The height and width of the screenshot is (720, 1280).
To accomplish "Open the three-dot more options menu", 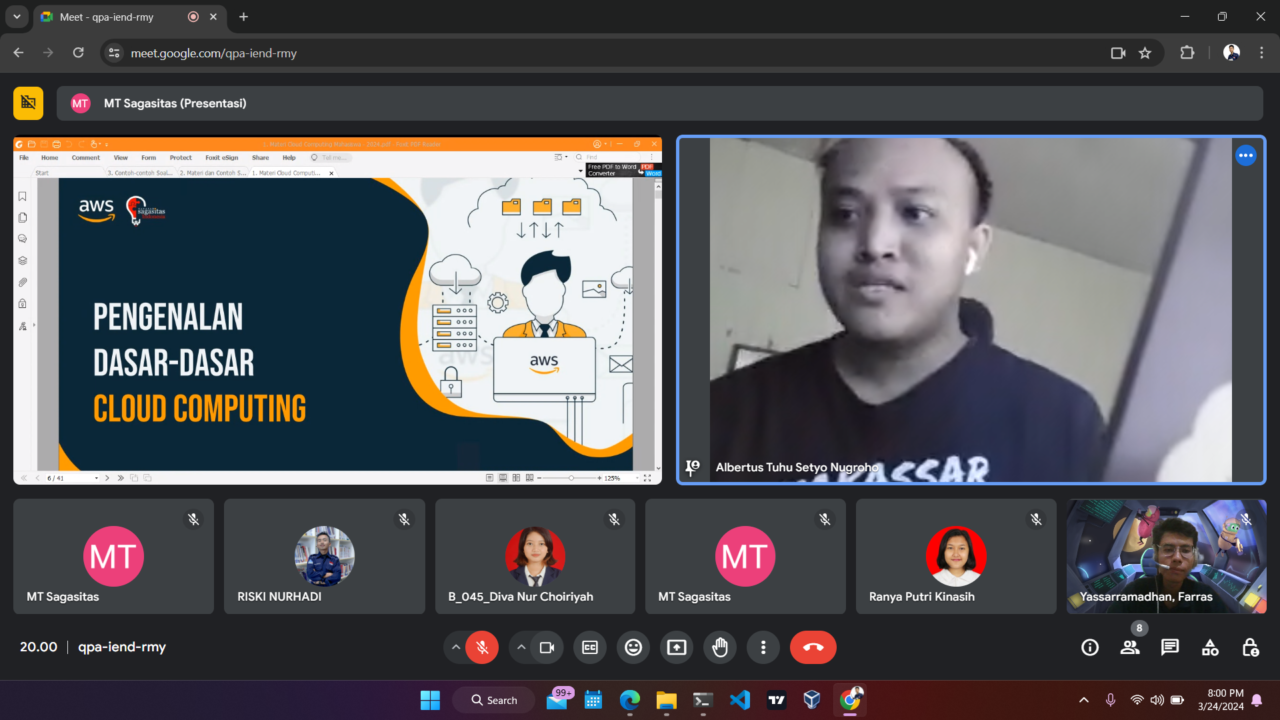I will (763, 647).
